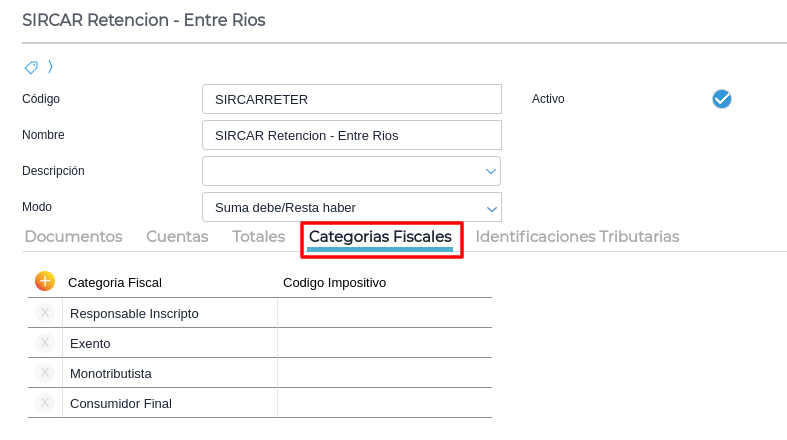Click the chevron next to tag icon
Viewport: 787px width, 440px height.
50,67
